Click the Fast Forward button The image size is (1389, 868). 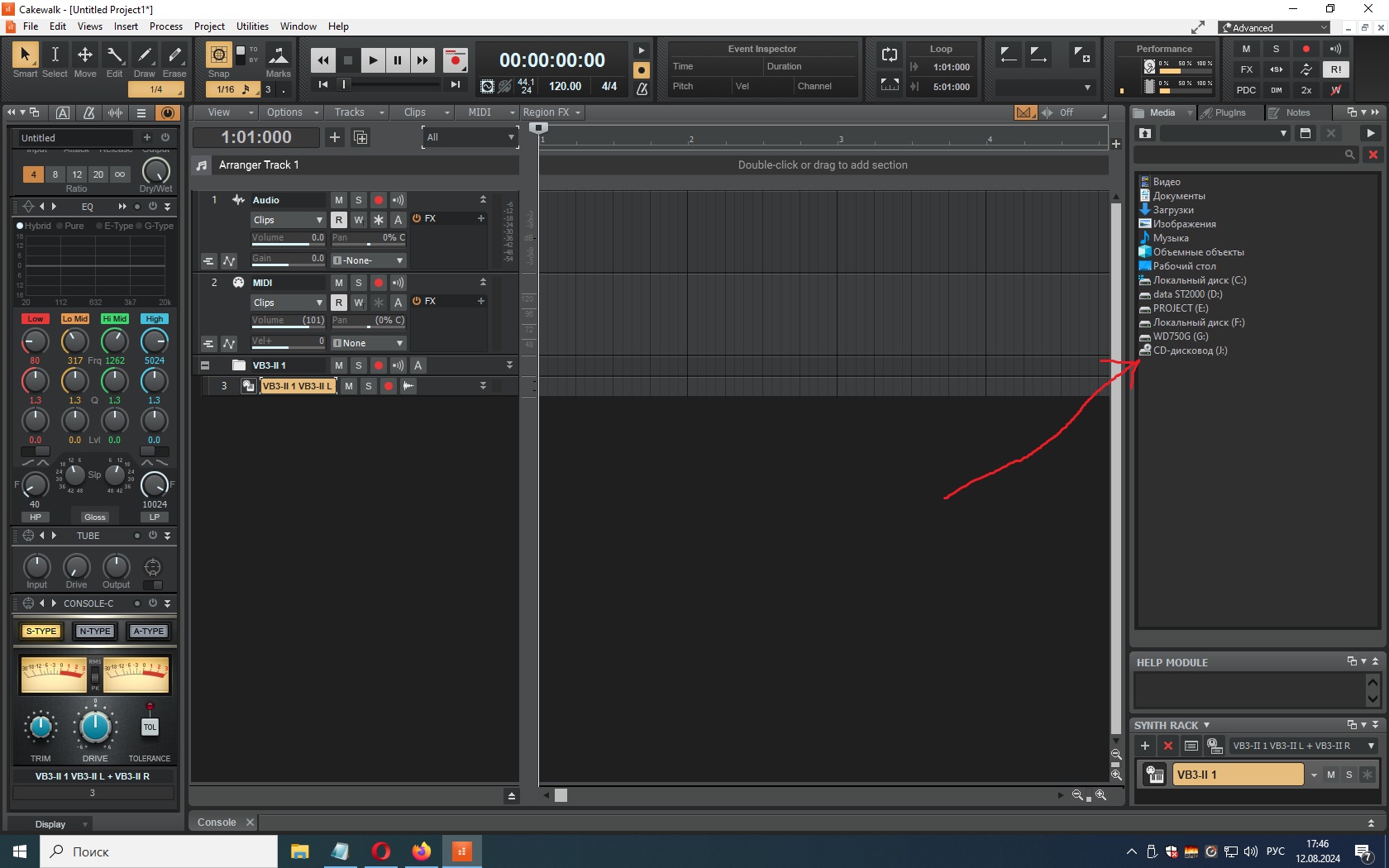click(x=422, y=60)
